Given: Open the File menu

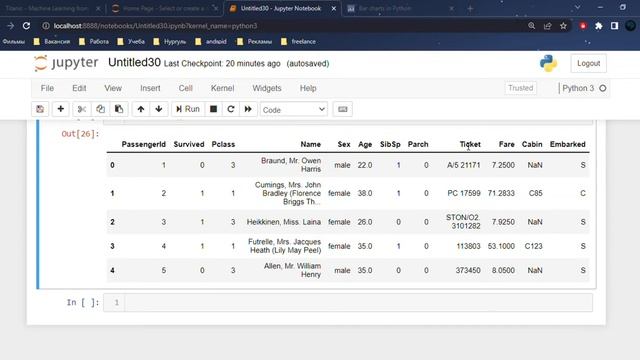Looking at the screenshot, I should [x=47, y=88].
